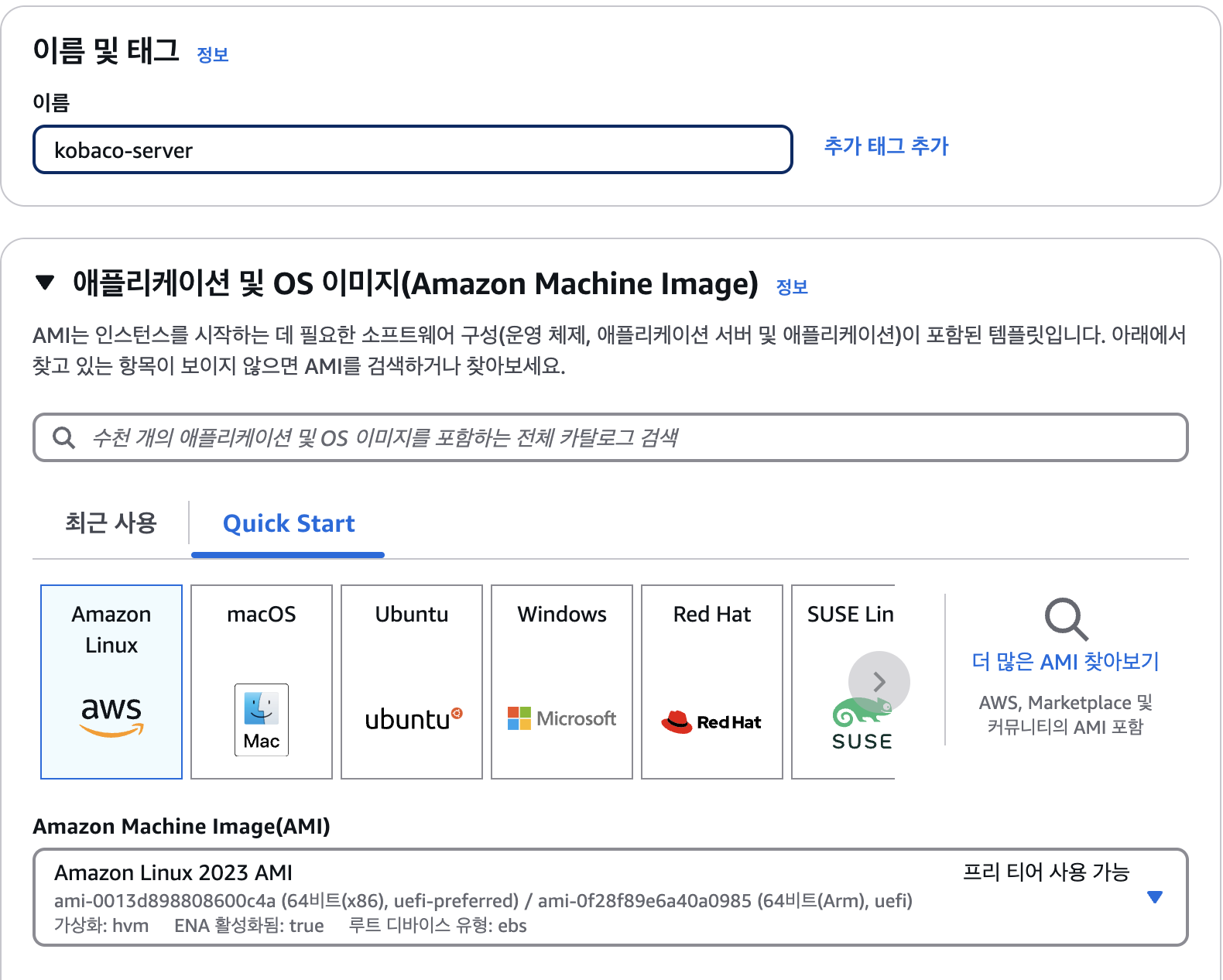Open 정보 link beside Amazon Machine Image heading
The height and width of the screenshot is (980, 1223).
tap(792, 287)
